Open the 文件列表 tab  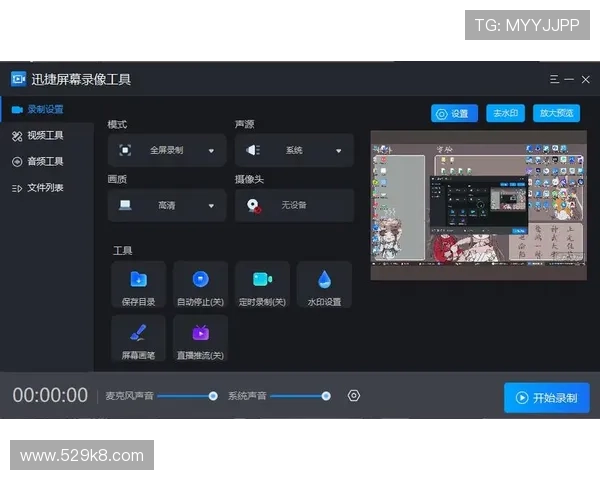pos(47,188)
